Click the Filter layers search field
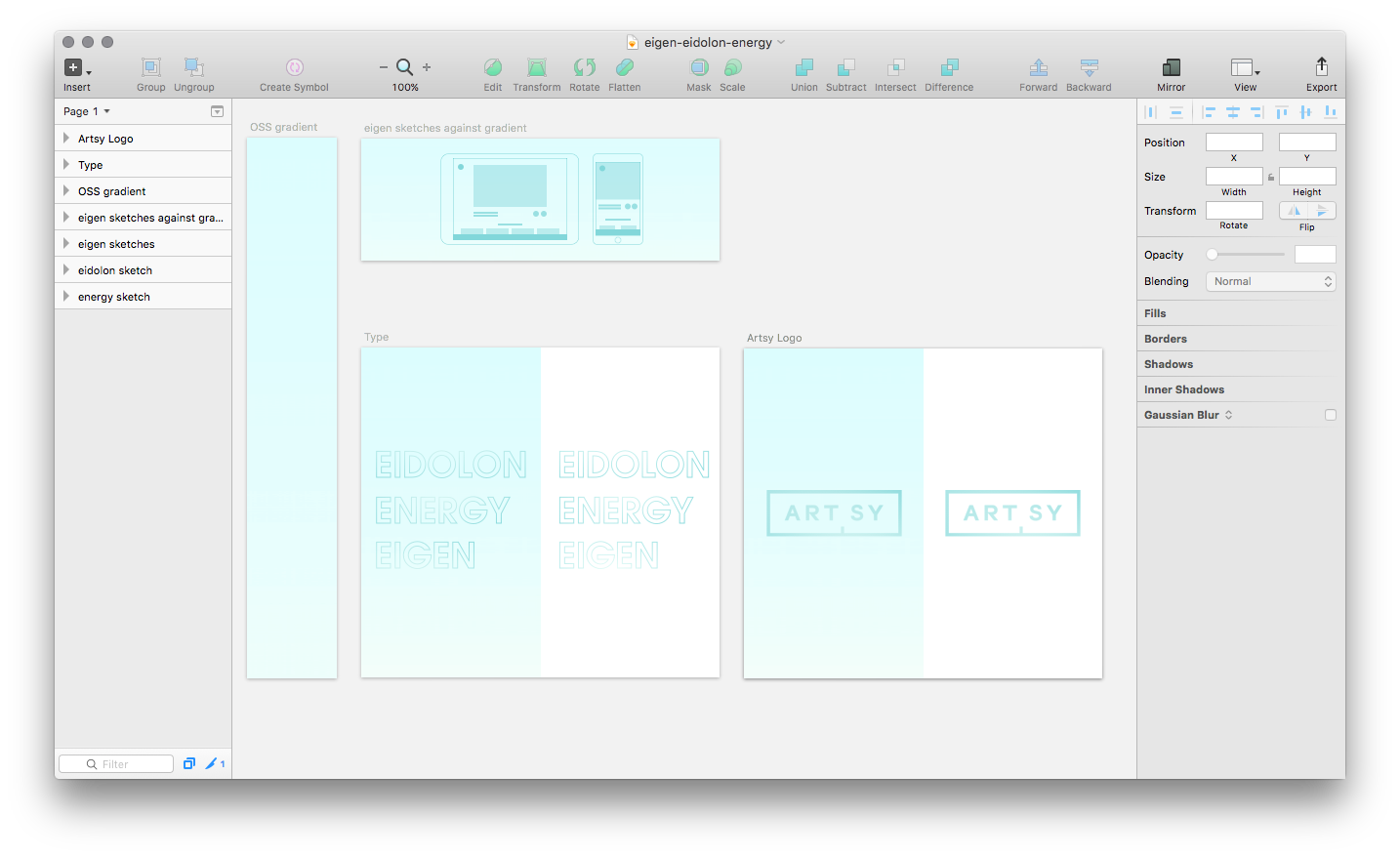 116,763
